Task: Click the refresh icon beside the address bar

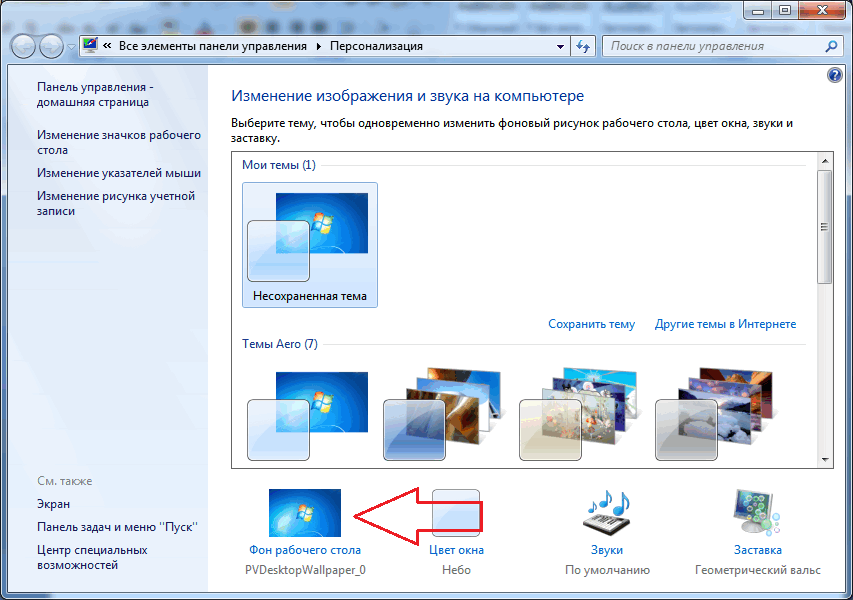Action: coord(583,46)
